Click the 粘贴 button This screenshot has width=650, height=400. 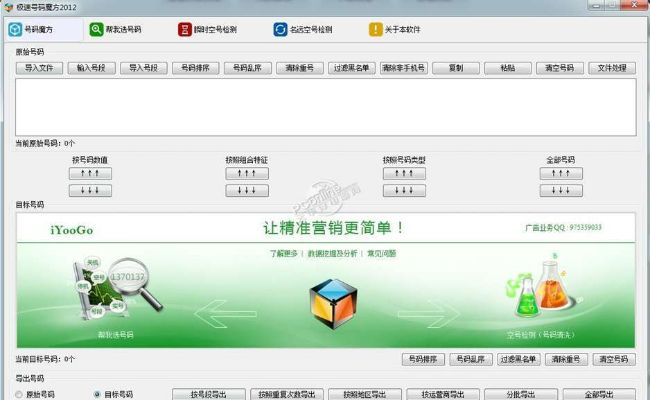tap(508, 68)
